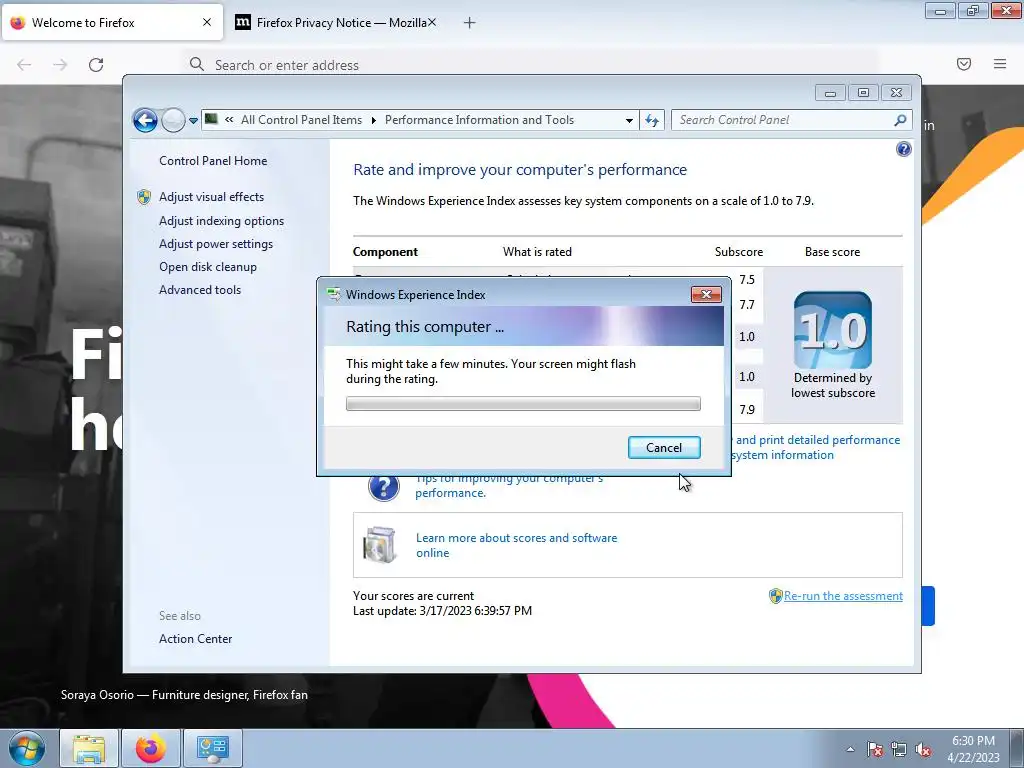
Task: Open Firefox hamburger menu
Action: (1000, 64)
